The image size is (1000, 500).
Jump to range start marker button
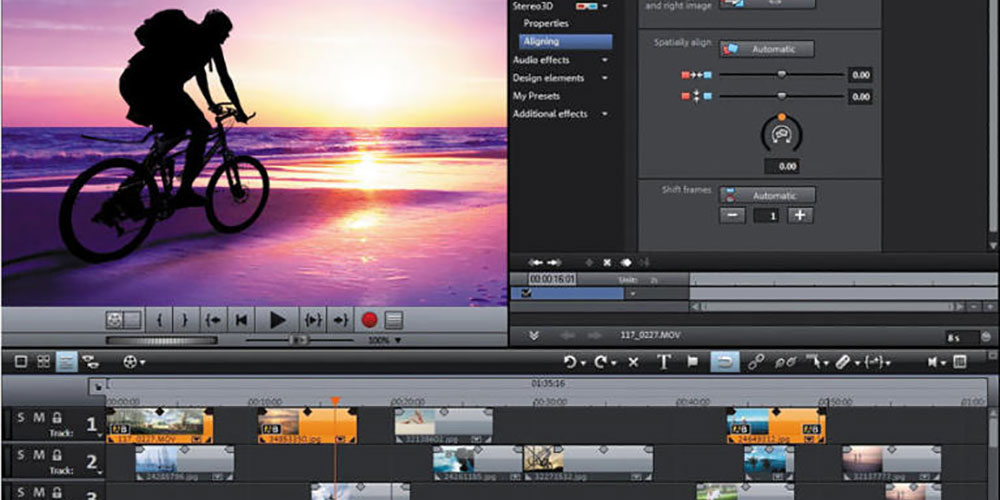pos(214,320)
